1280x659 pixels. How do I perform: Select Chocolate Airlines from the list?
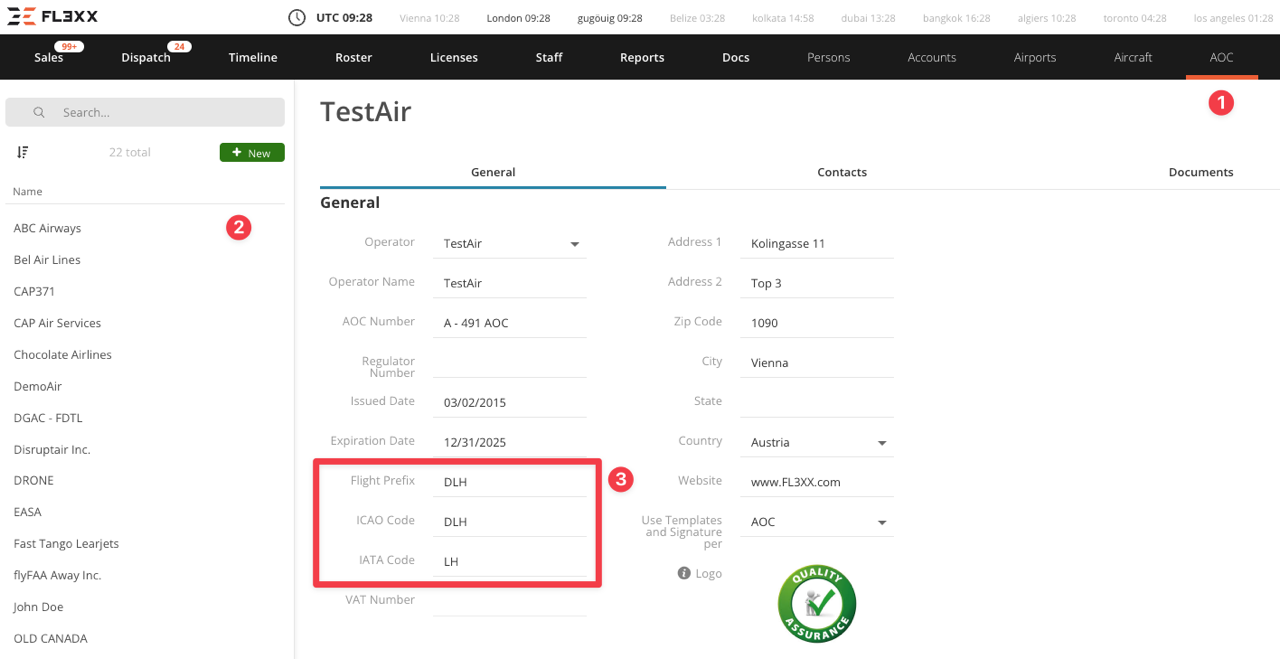click(63, 355)
